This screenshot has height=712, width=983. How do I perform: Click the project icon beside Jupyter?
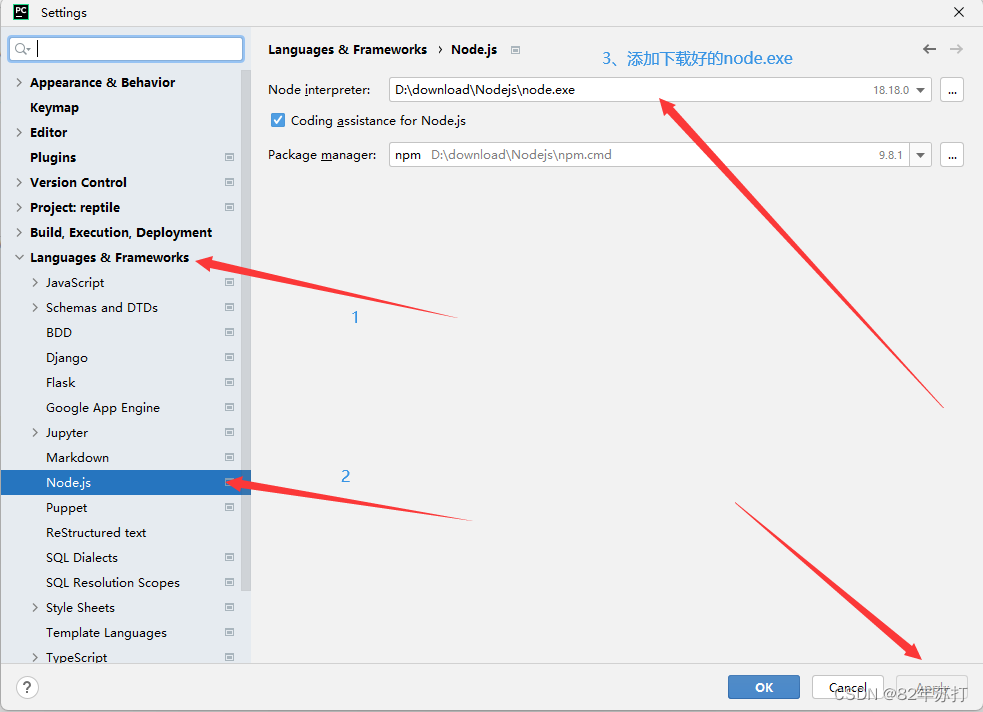tap(229, 432)
